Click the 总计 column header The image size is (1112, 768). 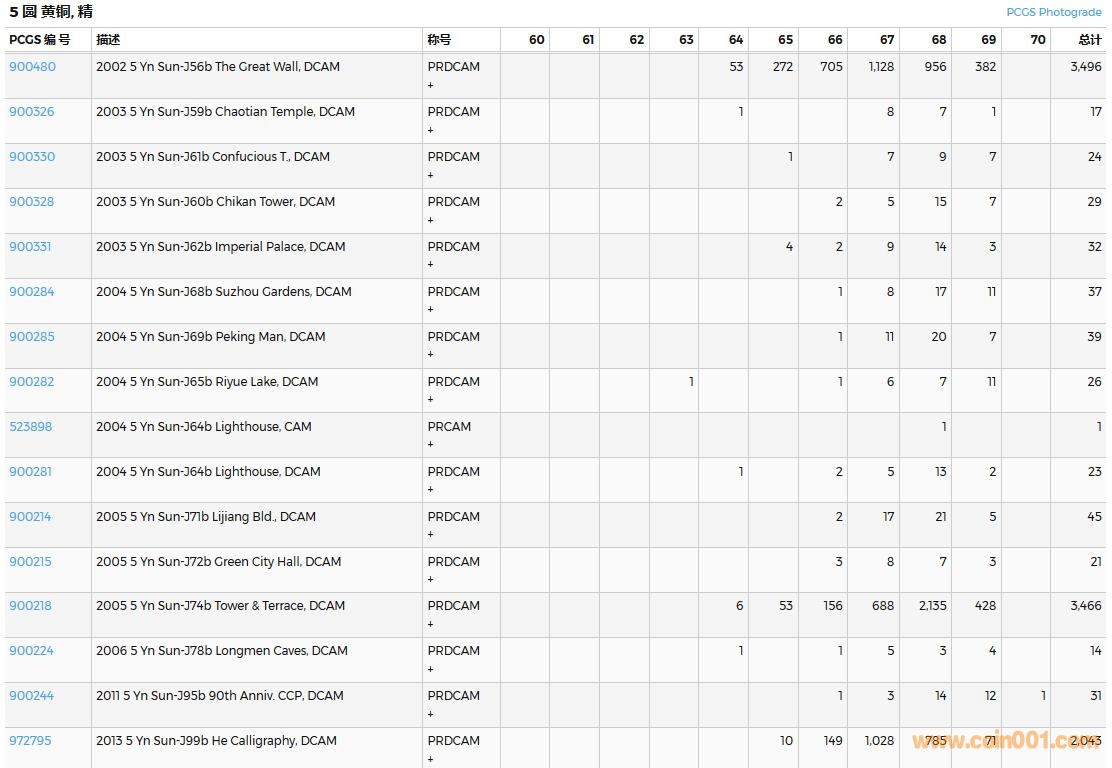coord(1089,40)
